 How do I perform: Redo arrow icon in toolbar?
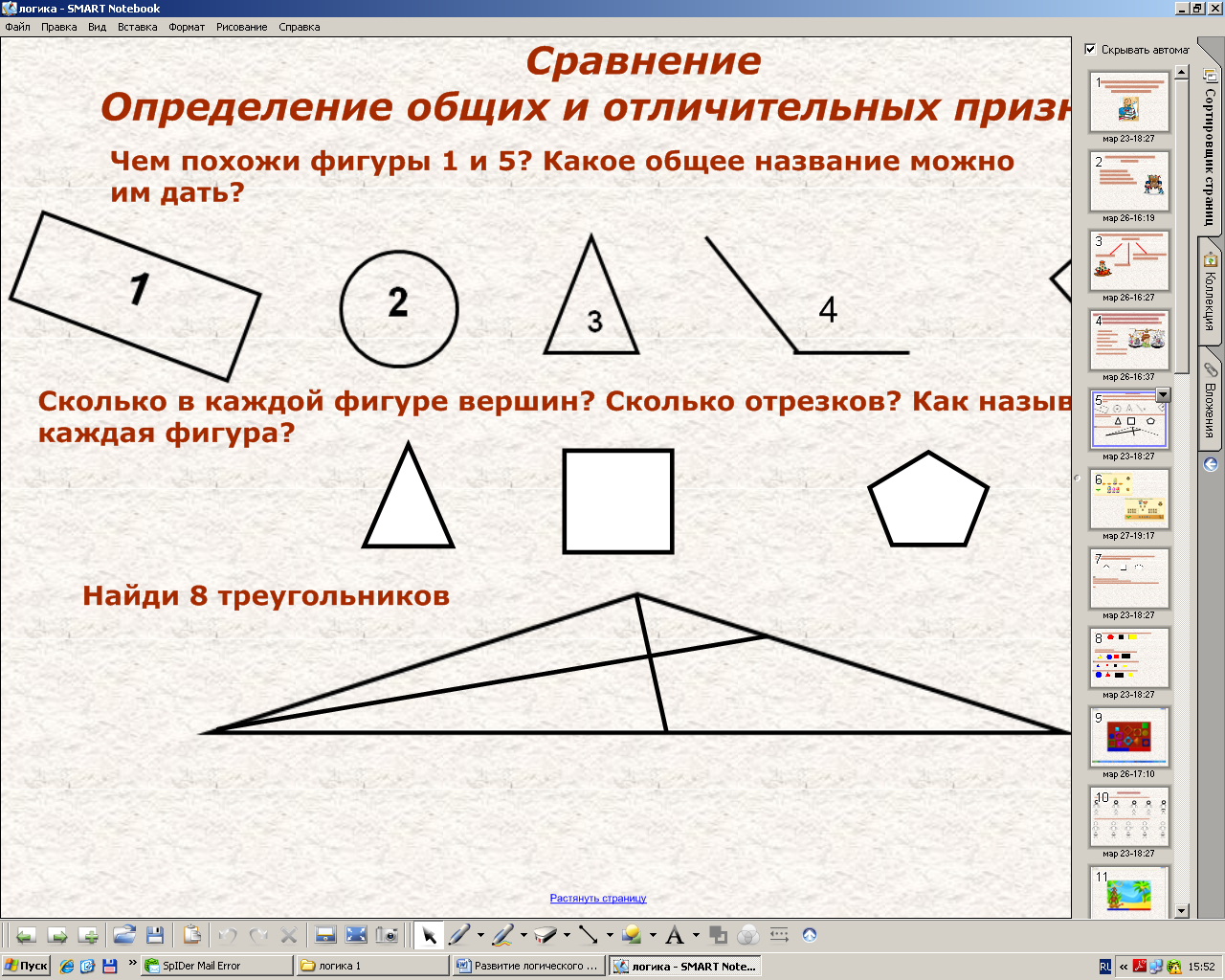click(x=258, y=935)
